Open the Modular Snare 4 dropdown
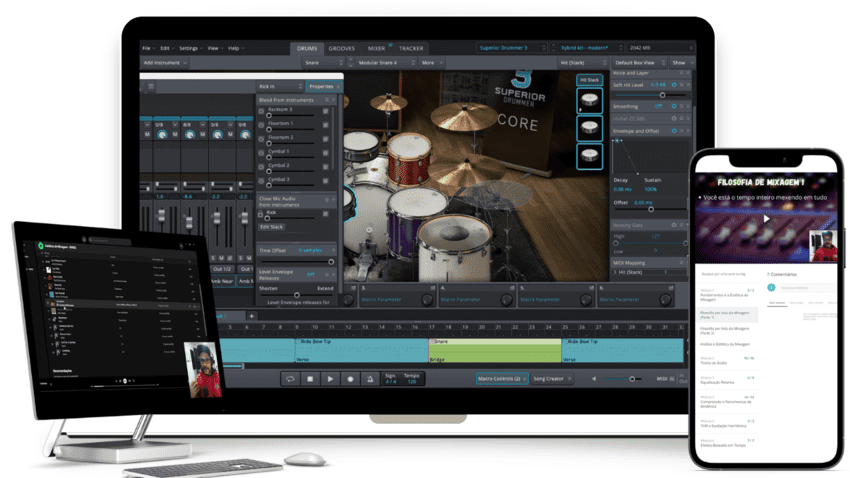 (x=387, y=63)
